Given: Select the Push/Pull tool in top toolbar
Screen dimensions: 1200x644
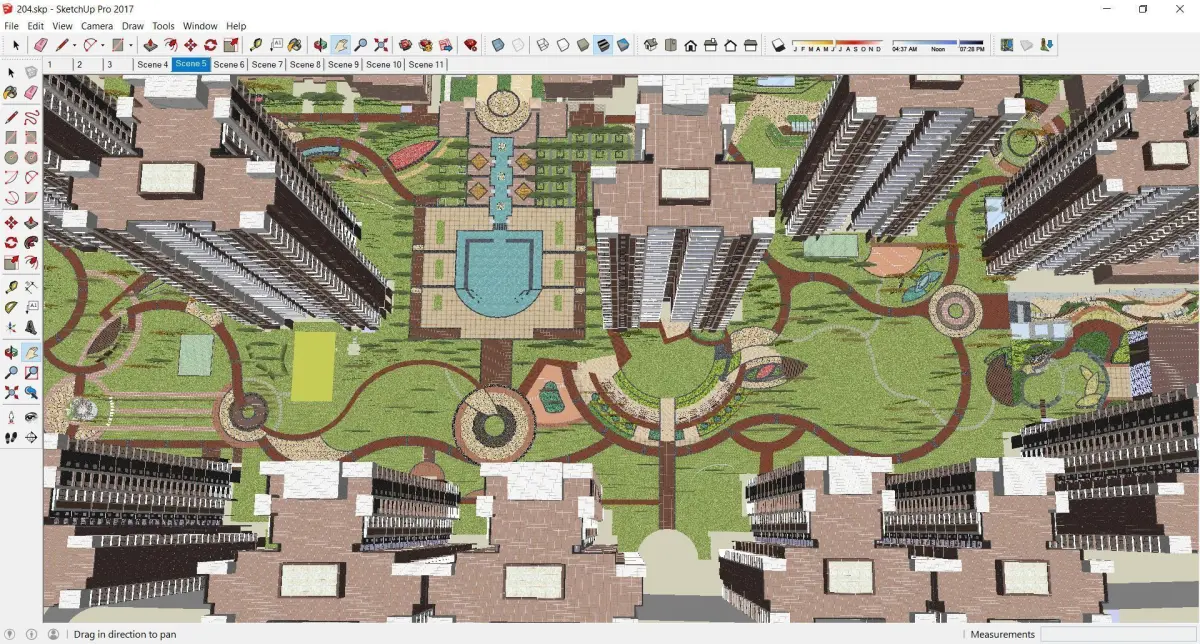Looking at the screenshot, I should 150,45.
